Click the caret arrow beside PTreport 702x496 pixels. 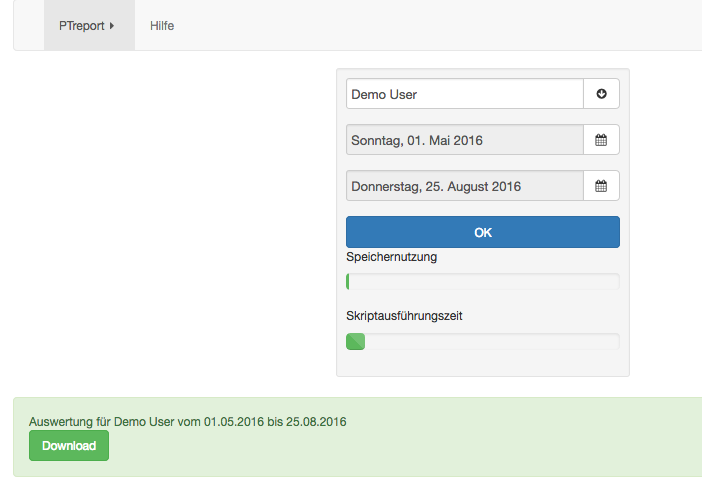click(x=112, y=26)
